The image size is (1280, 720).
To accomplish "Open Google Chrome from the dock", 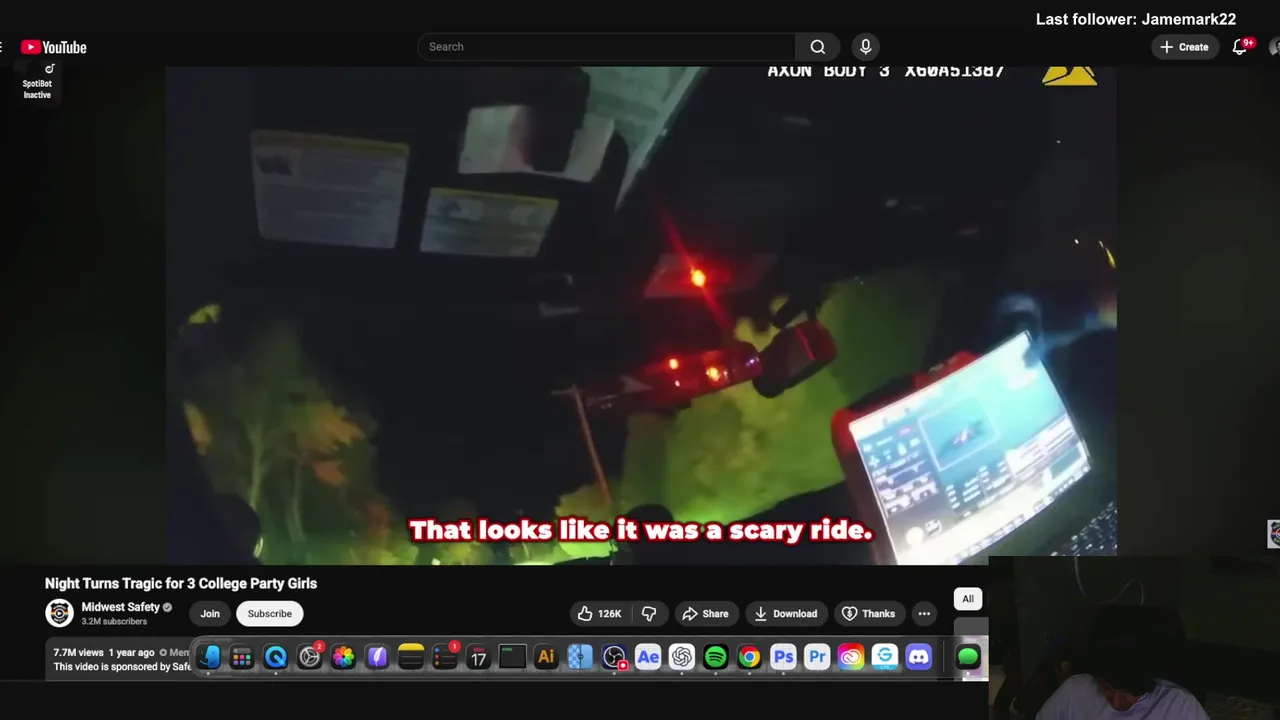I will (749, 657).
